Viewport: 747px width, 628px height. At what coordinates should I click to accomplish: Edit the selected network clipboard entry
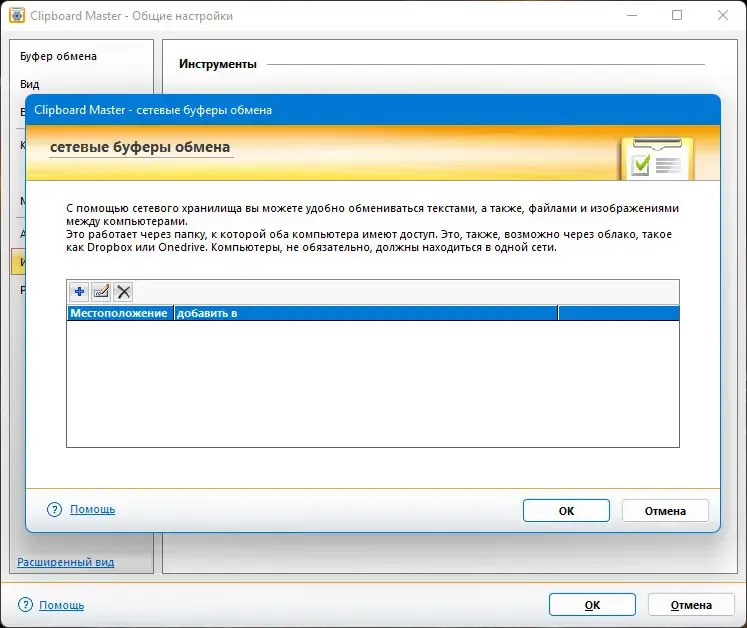pyautogui.click(x=101, y=291)
